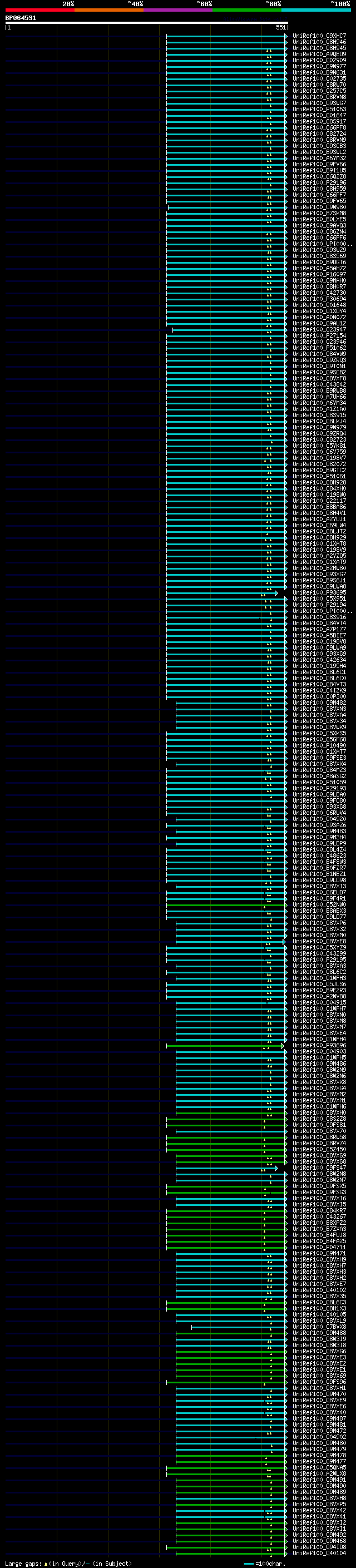Open the UniRef100_P30694 entry
This screenshot has width=356, height=1568.
click(x=319, y=299)
